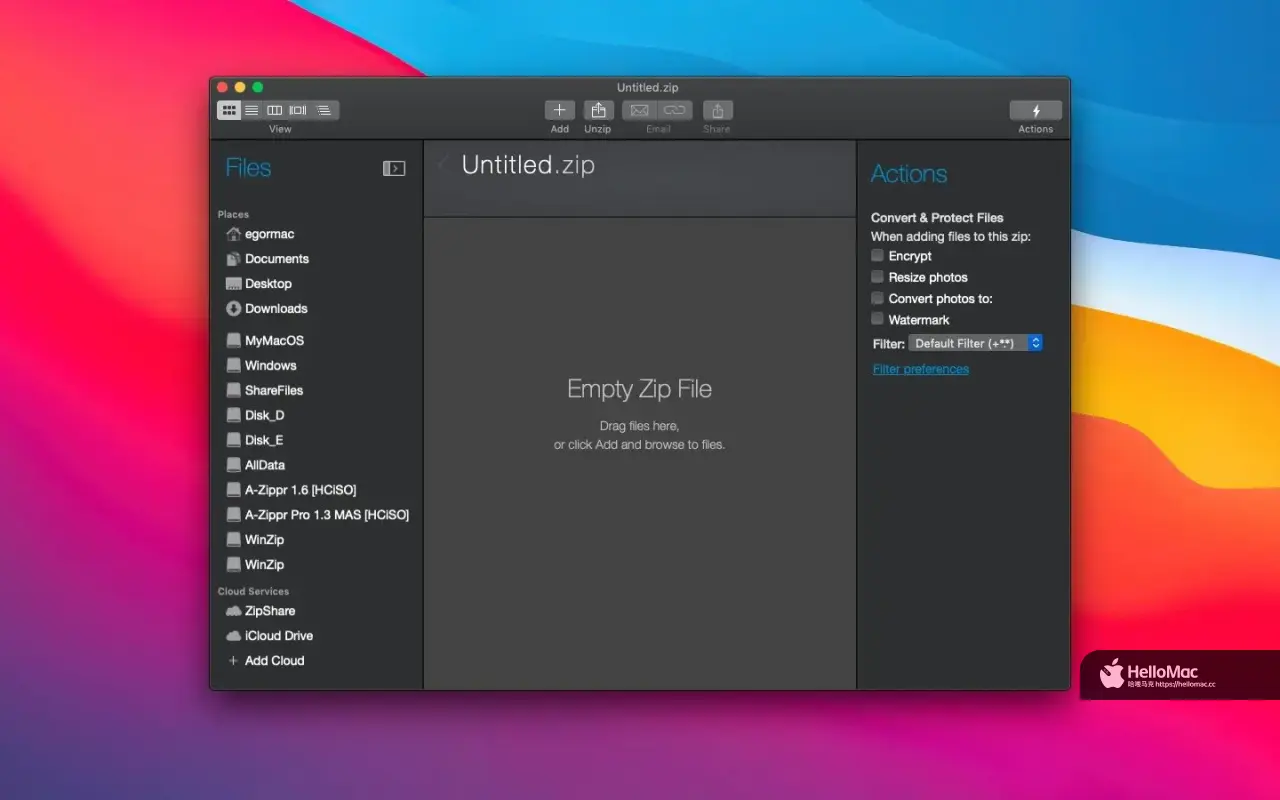Click the Unzip toolbar button

coord(598,110)
